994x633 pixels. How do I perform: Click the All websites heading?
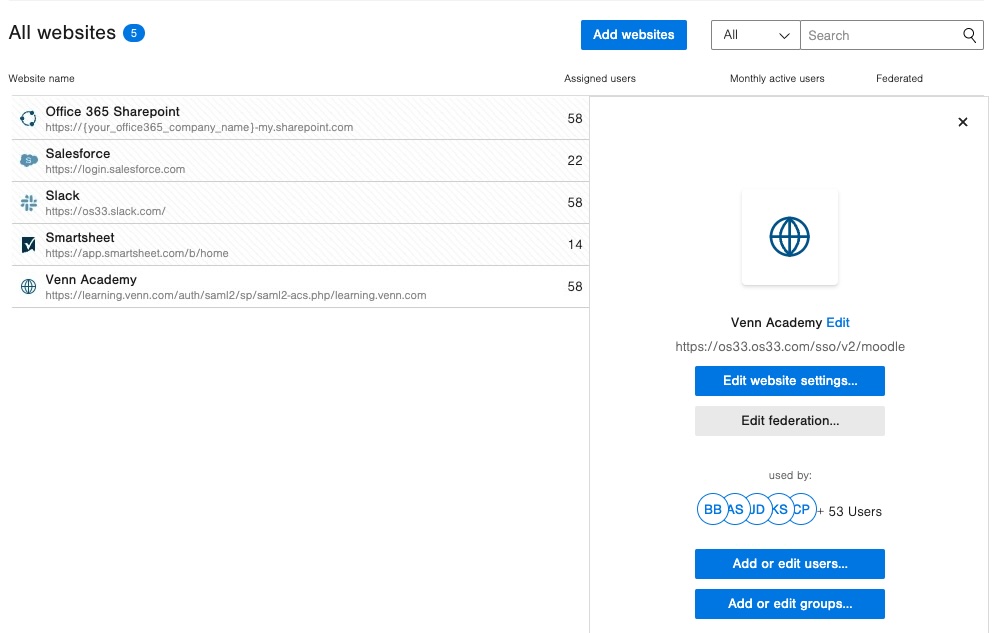[62, 33]
